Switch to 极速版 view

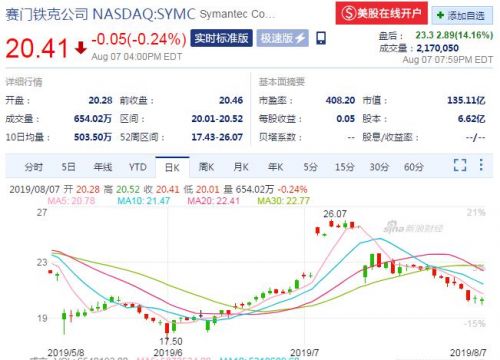282,38
